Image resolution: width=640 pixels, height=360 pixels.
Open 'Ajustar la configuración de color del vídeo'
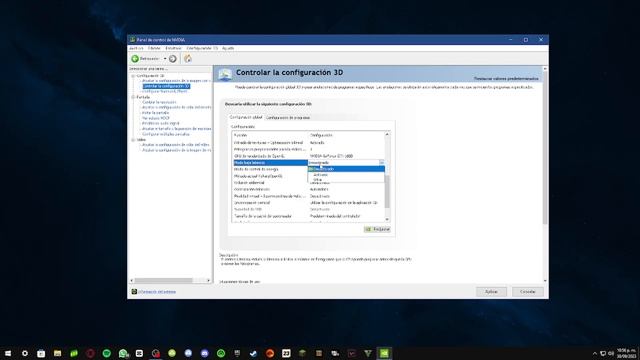176,144
